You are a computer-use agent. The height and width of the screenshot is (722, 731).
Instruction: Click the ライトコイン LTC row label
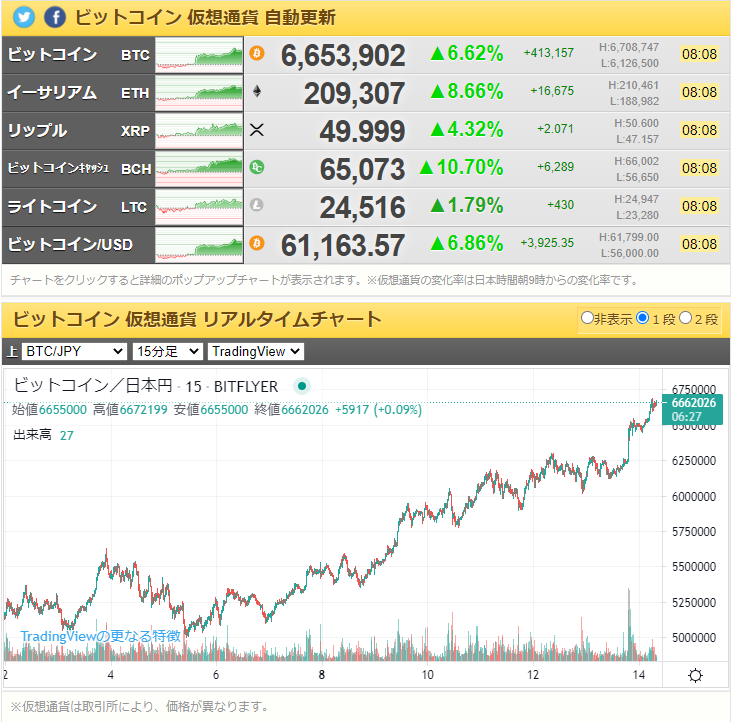77,207
